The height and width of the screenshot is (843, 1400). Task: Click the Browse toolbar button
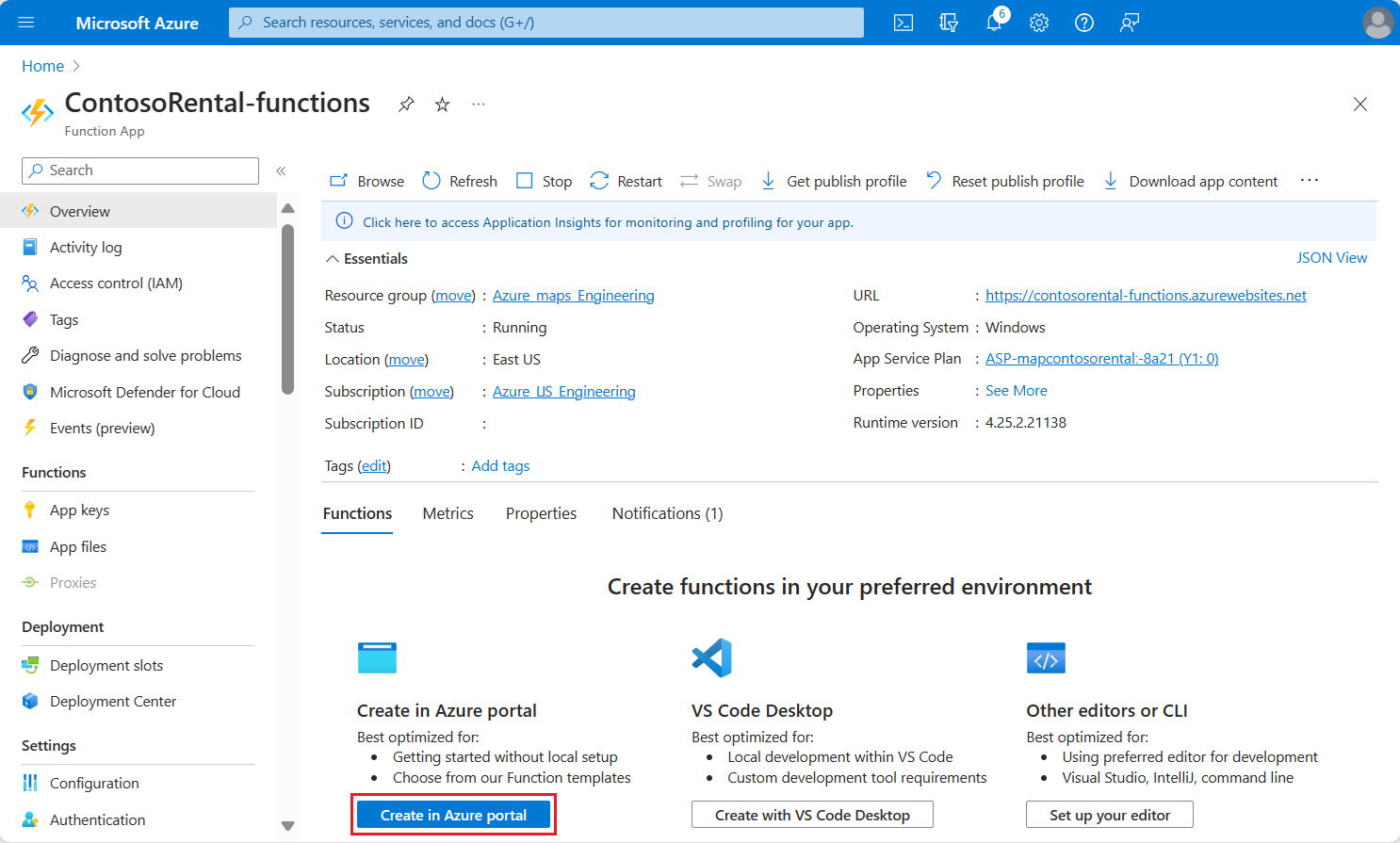[366, 181]
